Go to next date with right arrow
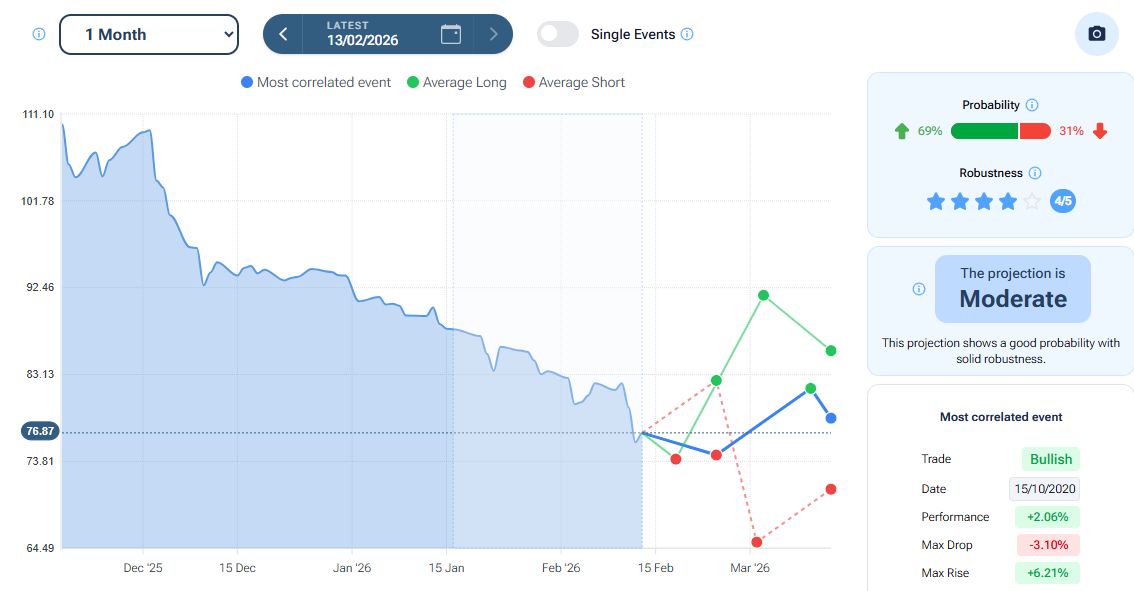 click(493, 34)
